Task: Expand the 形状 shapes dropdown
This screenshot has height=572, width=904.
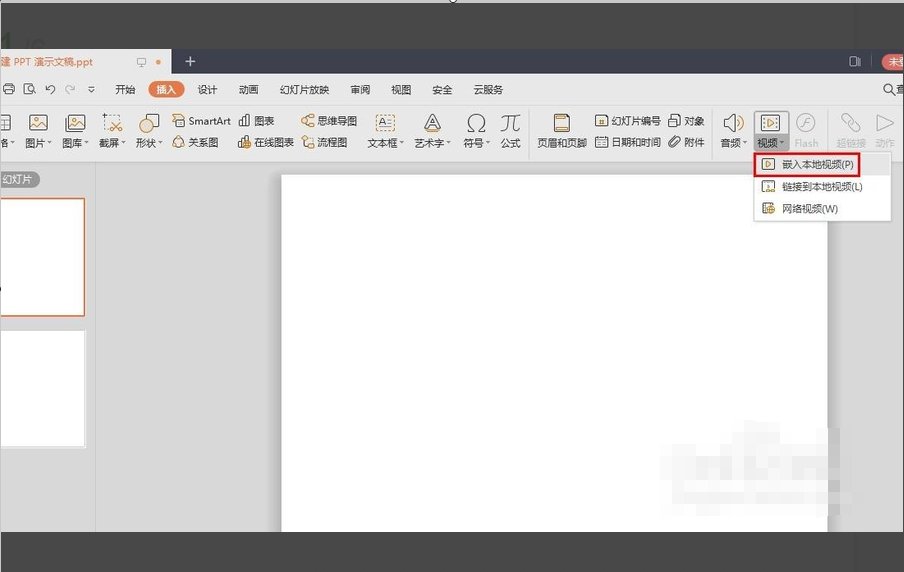Action: (x=149, y=143)
